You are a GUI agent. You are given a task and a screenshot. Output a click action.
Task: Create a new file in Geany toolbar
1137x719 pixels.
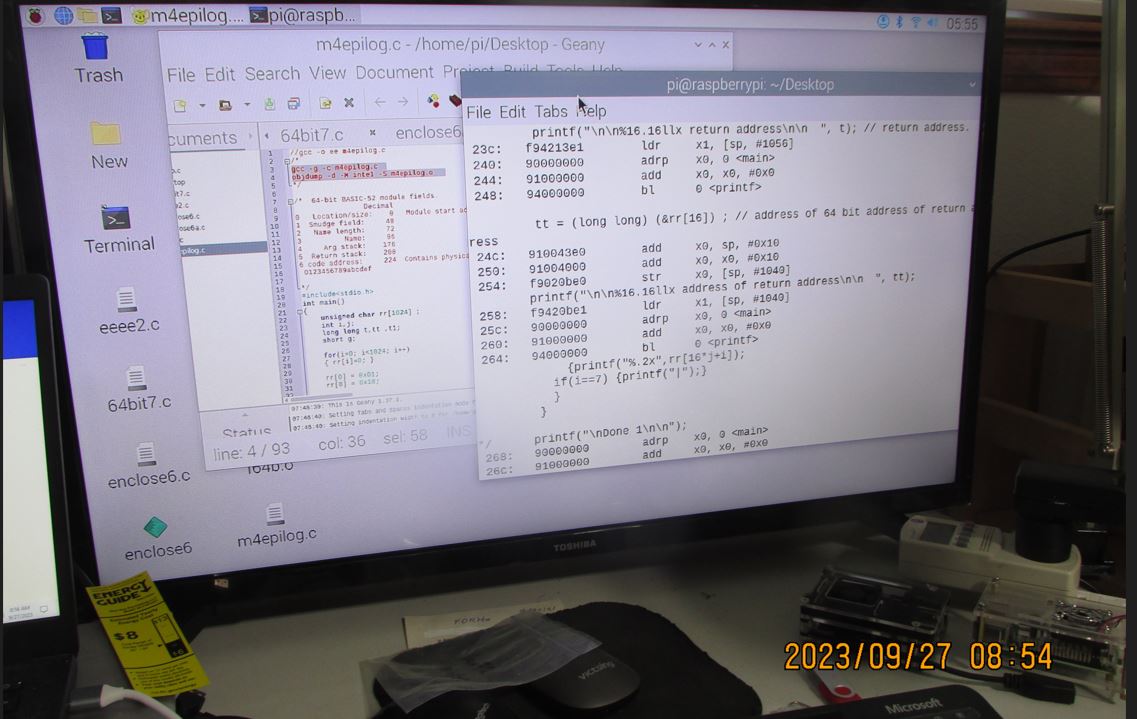tap(180, 106)
